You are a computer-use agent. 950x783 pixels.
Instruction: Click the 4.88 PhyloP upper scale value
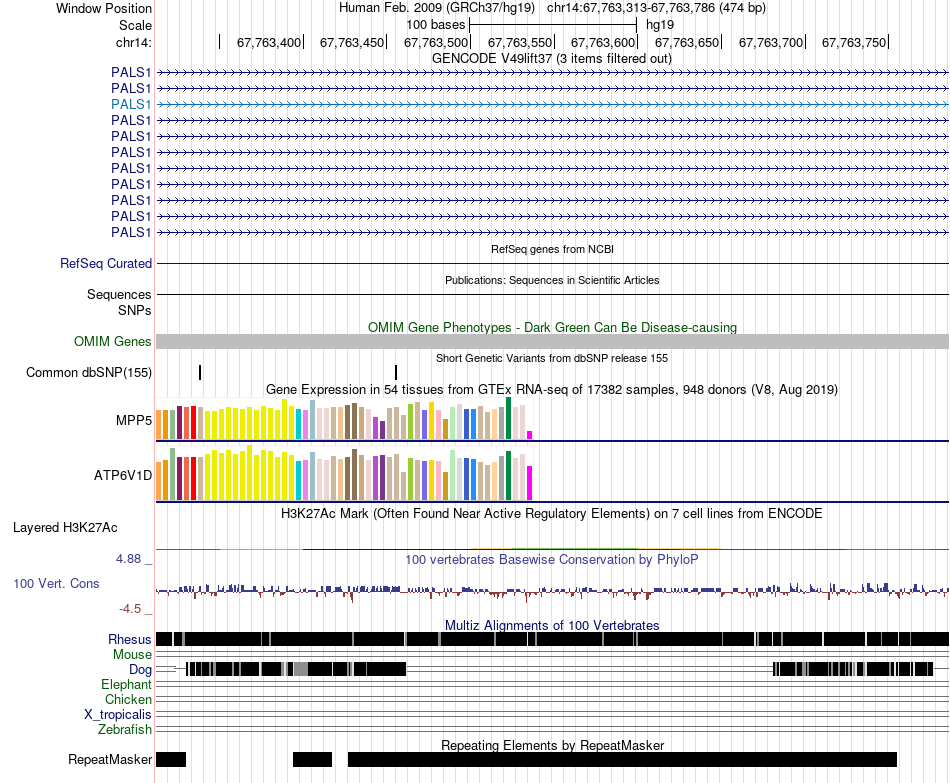click(128, 559)
